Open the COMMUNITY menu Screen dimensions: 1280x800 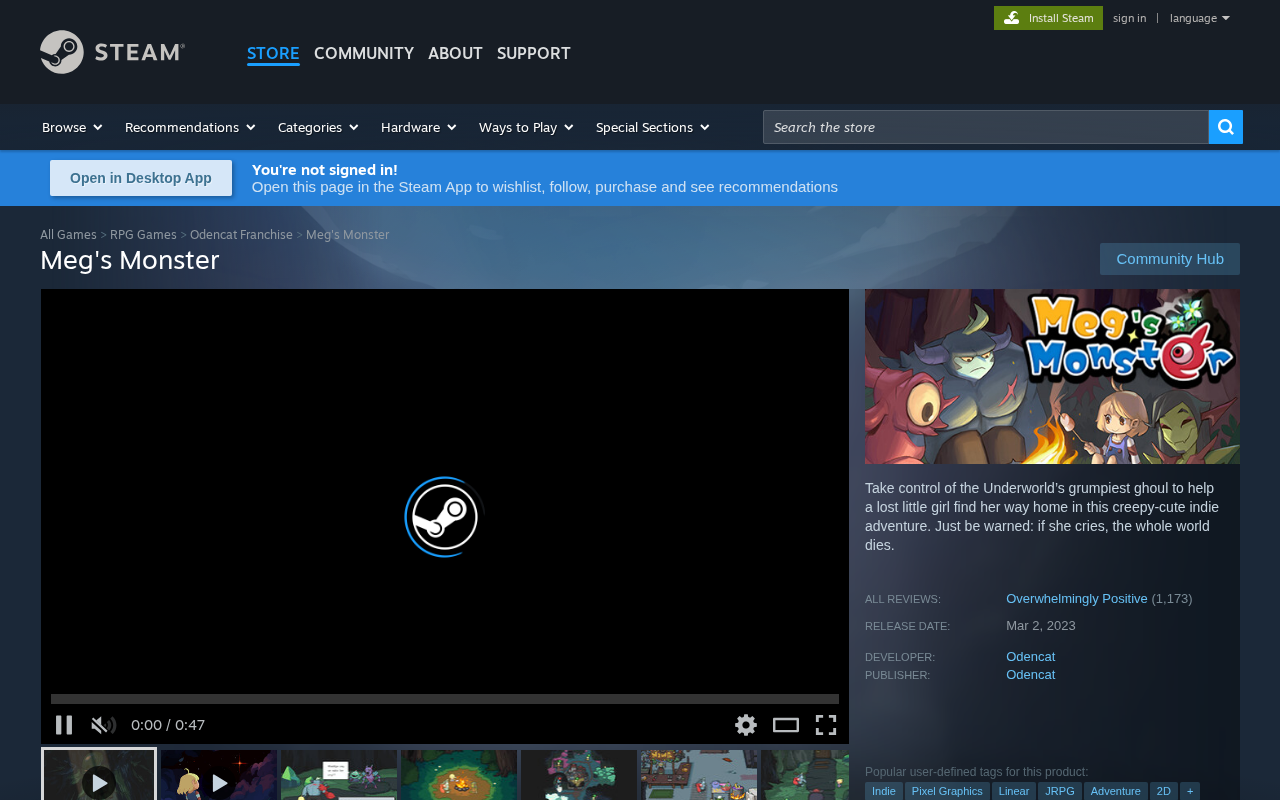coord(364,53)
